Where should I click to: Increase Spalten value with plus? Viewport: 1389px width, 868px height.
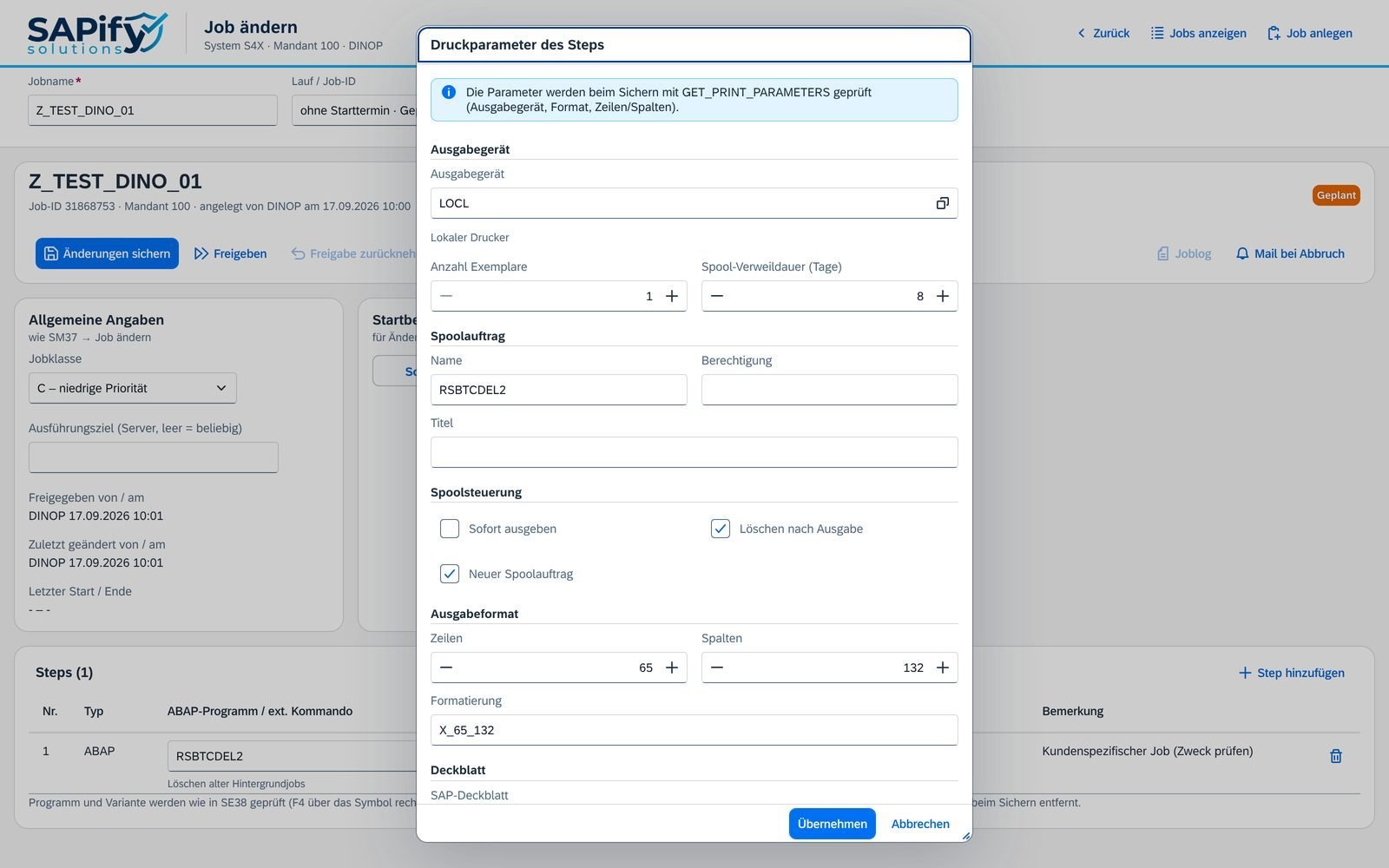pyautogui.click(x=943, y=667)
